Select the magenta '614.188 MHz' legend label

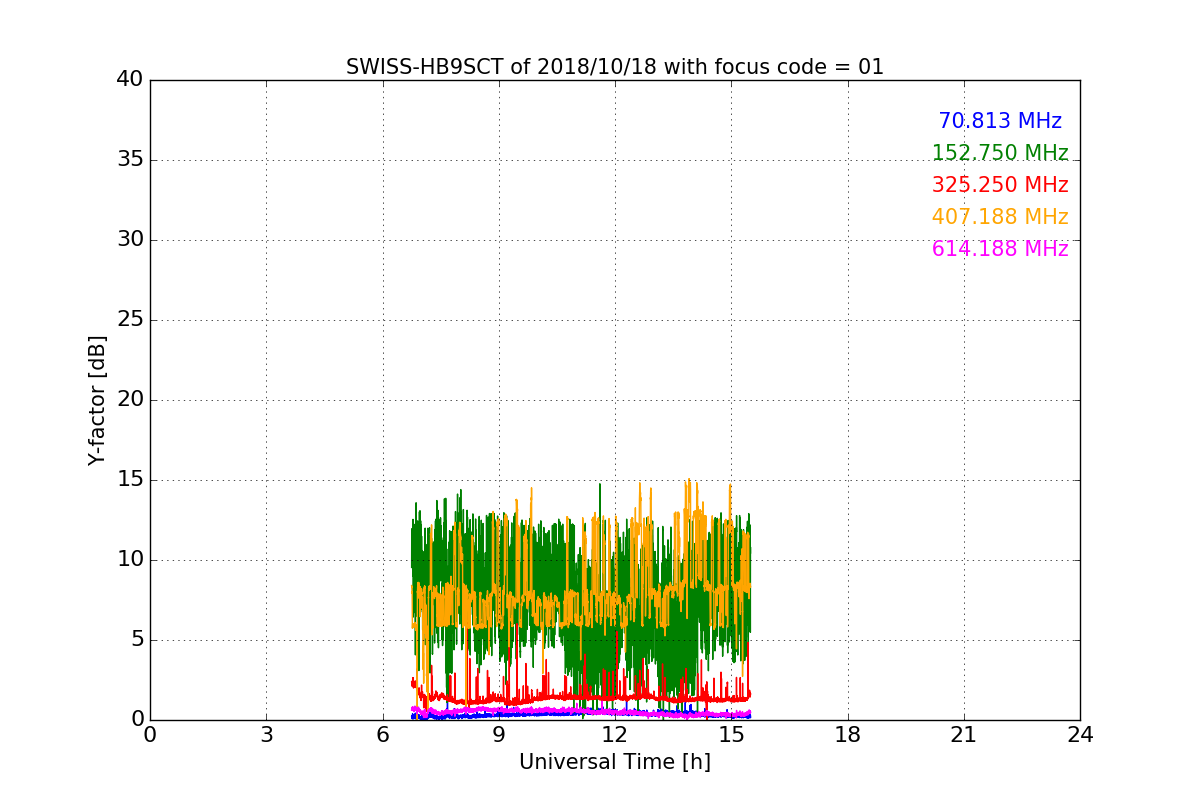1000,249
